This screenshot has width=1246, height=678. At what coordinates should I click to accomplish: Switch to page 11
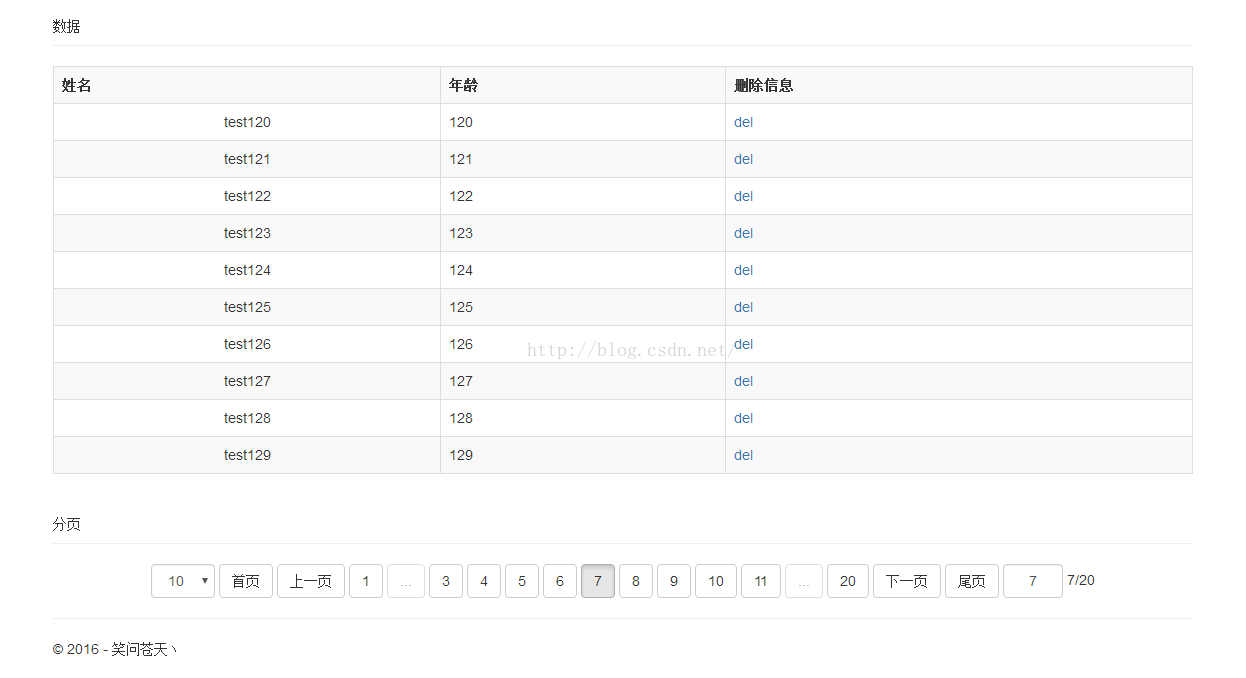pos(761,581)
